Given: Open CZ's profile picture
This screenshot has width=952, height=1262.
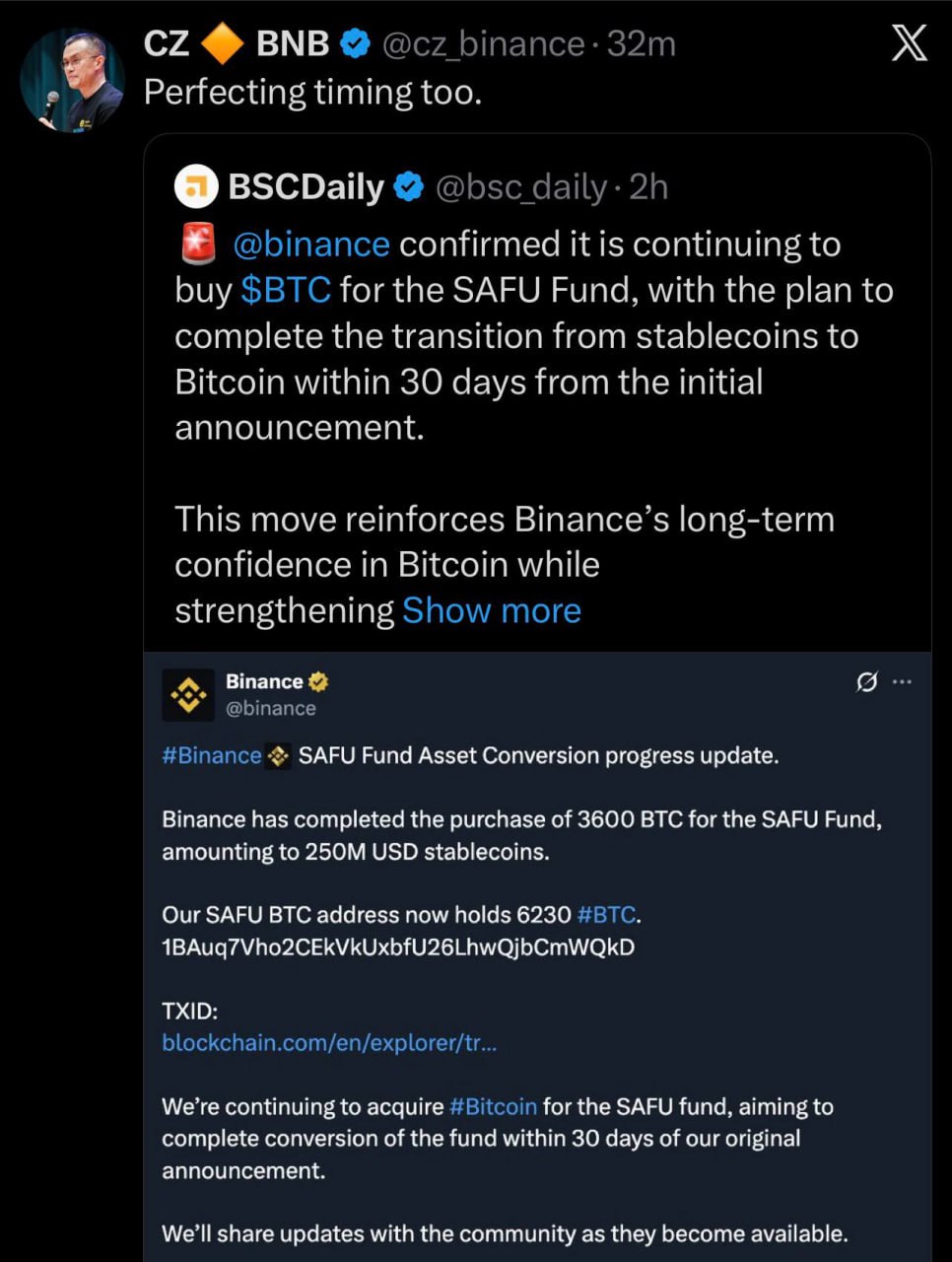Looking at the screenshot, I should click(x=73, y=80).
